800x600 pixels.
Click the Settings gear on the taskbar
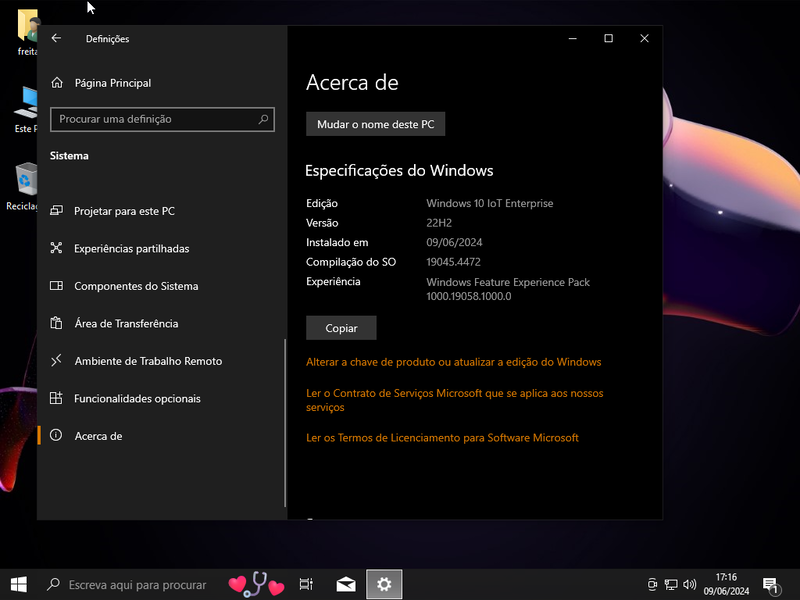pos(384,584)
